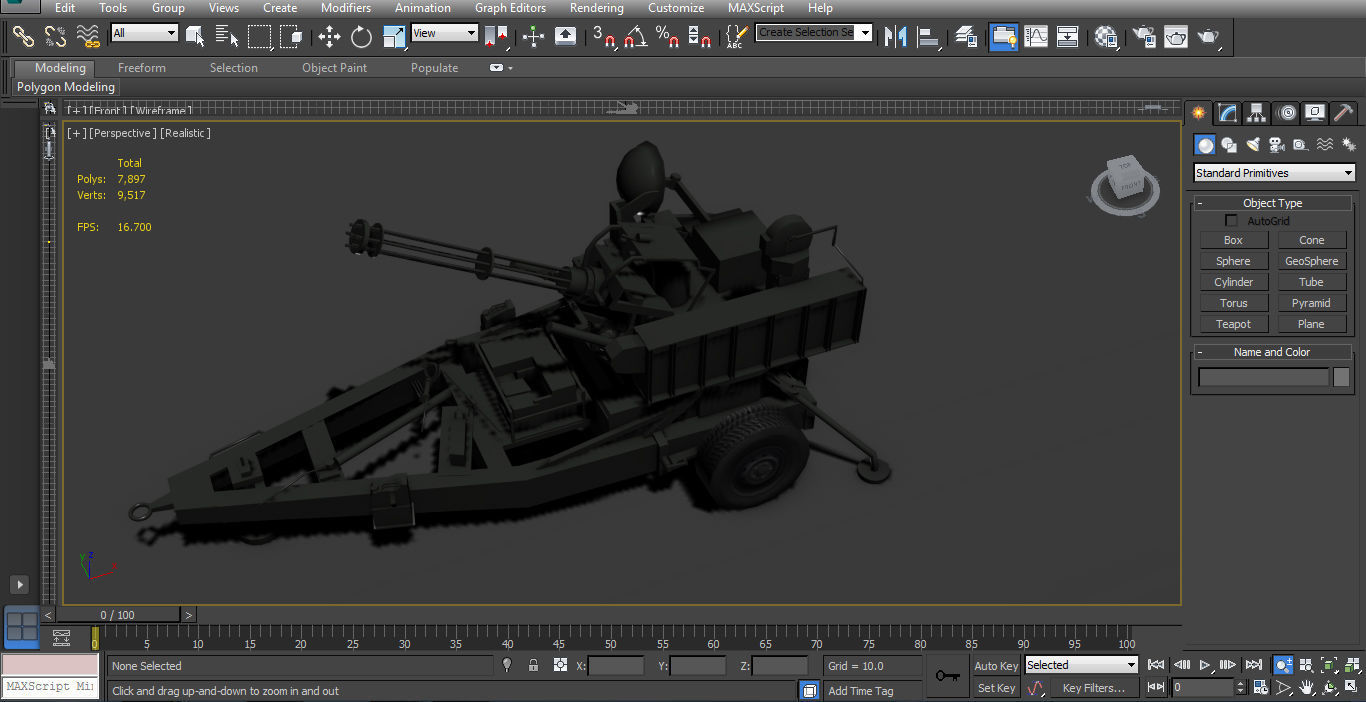Click the Play Animation button
Screen dimensions: 1366x702
tap(1206, 665)
